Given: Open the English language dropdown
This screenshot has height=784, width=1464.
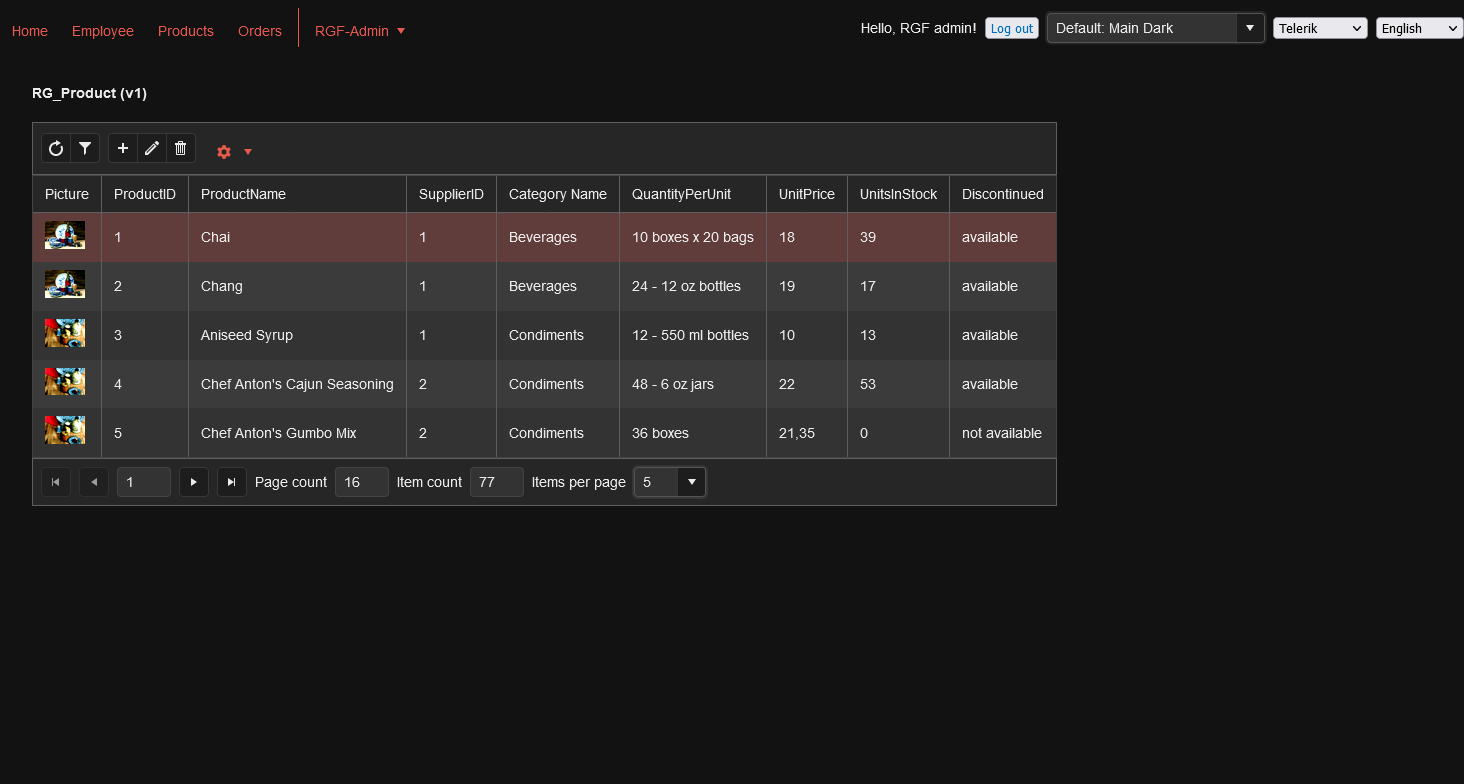Looking at the screenshot, I should [1419, 28].
